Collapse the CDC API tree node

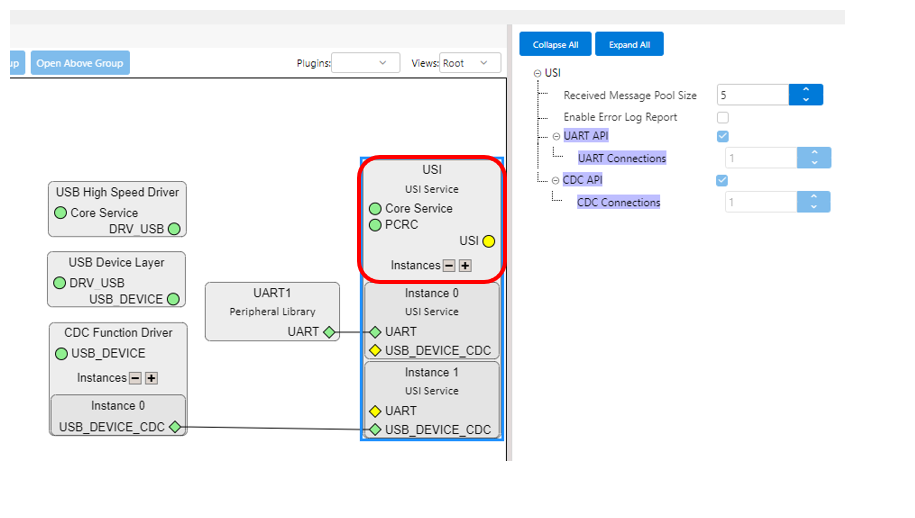556,180
